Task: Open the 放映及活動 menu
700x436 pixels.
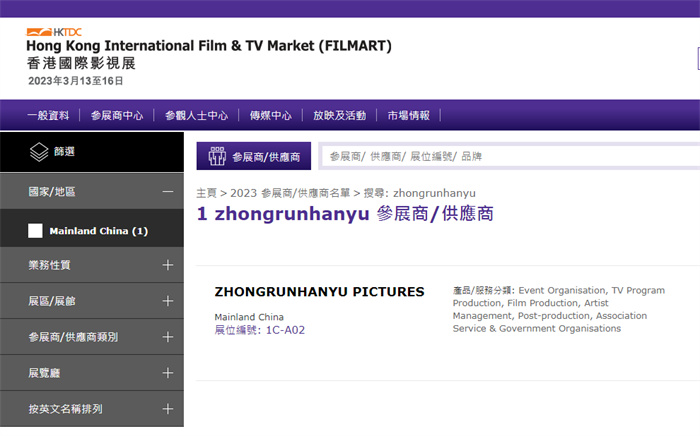Action: pos(340,116)
